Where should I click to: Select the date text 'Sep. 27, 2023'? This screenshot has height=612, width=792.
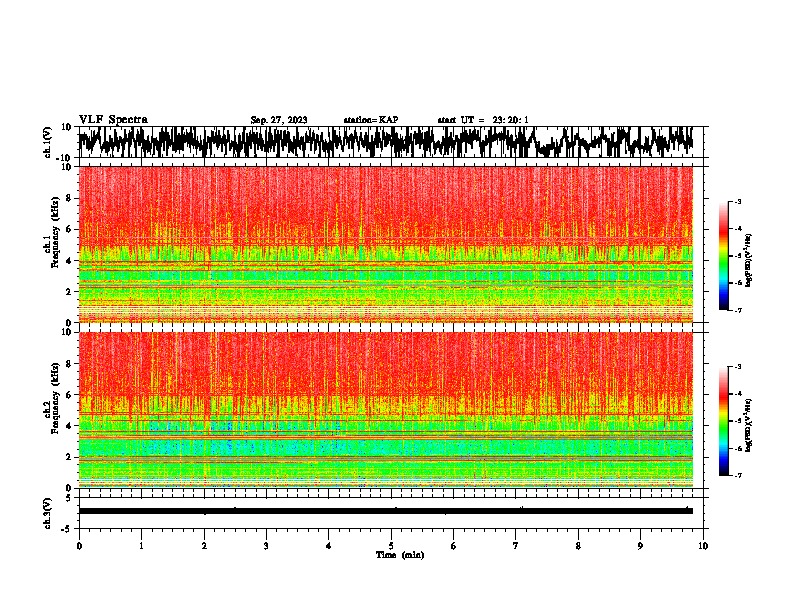279,120
